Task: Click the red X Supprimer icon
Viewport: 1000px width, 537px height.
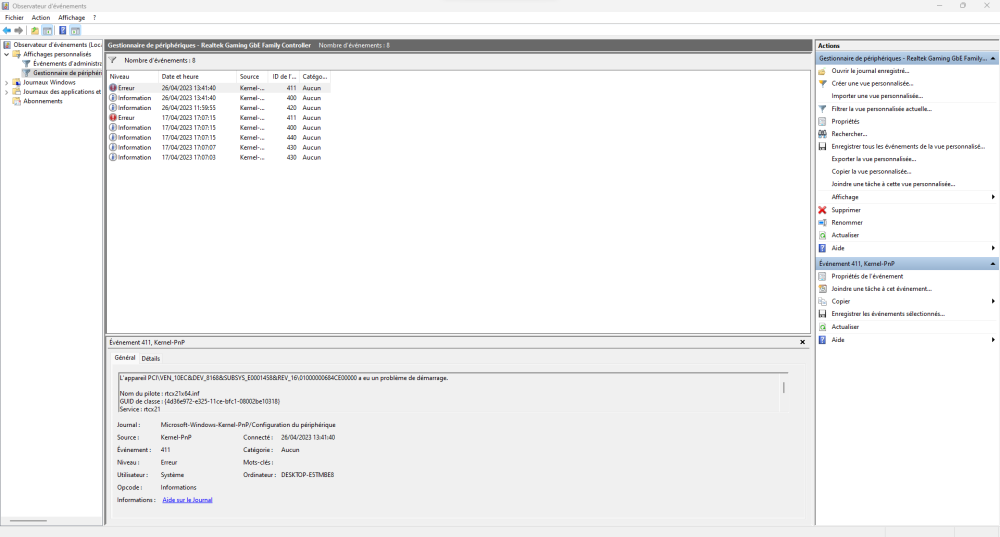Action: pyautogui.click(x=823, y=210)
